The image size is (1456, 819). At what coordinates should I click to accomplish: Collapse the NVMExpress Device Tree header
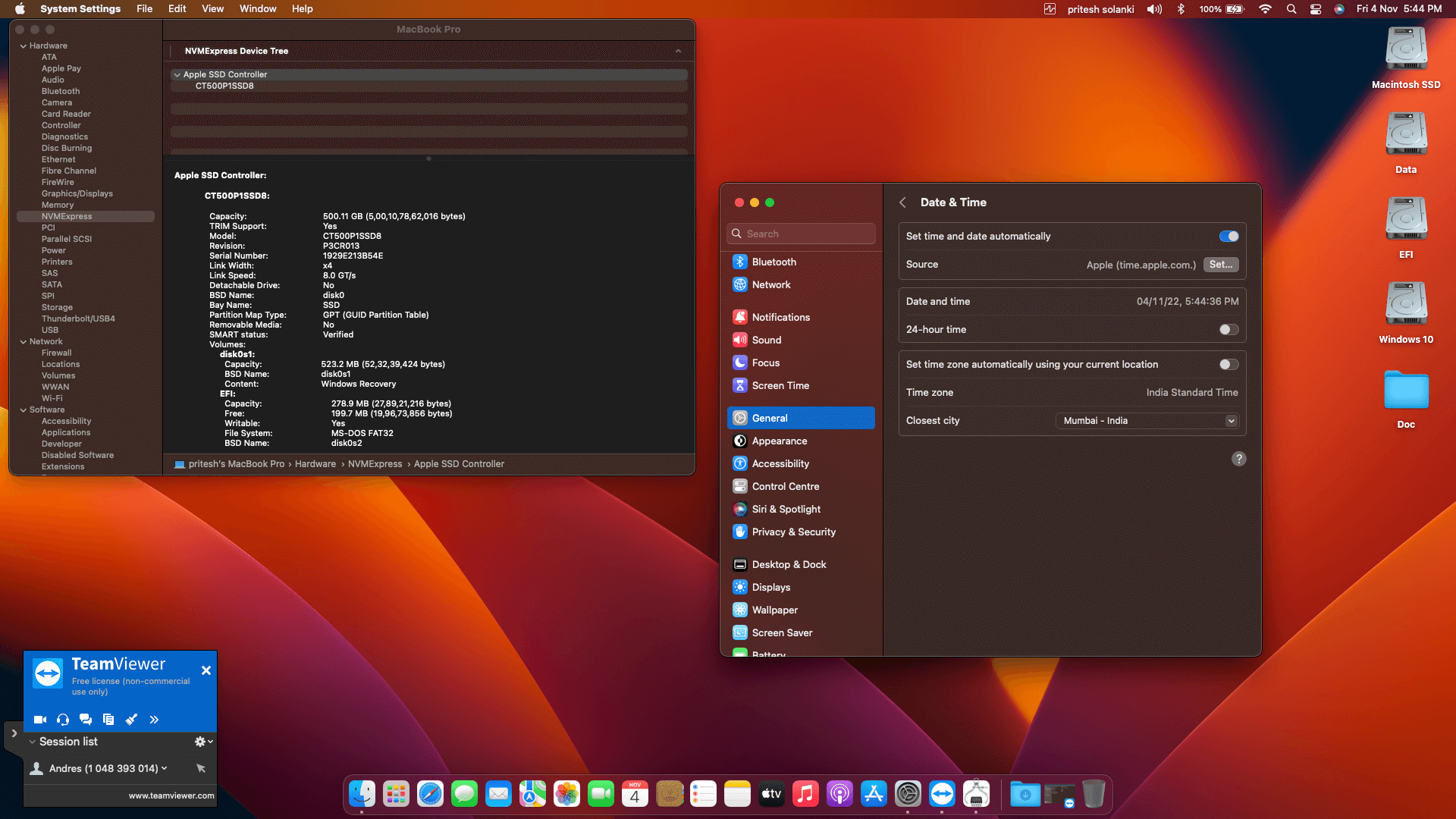coord(678,52)
